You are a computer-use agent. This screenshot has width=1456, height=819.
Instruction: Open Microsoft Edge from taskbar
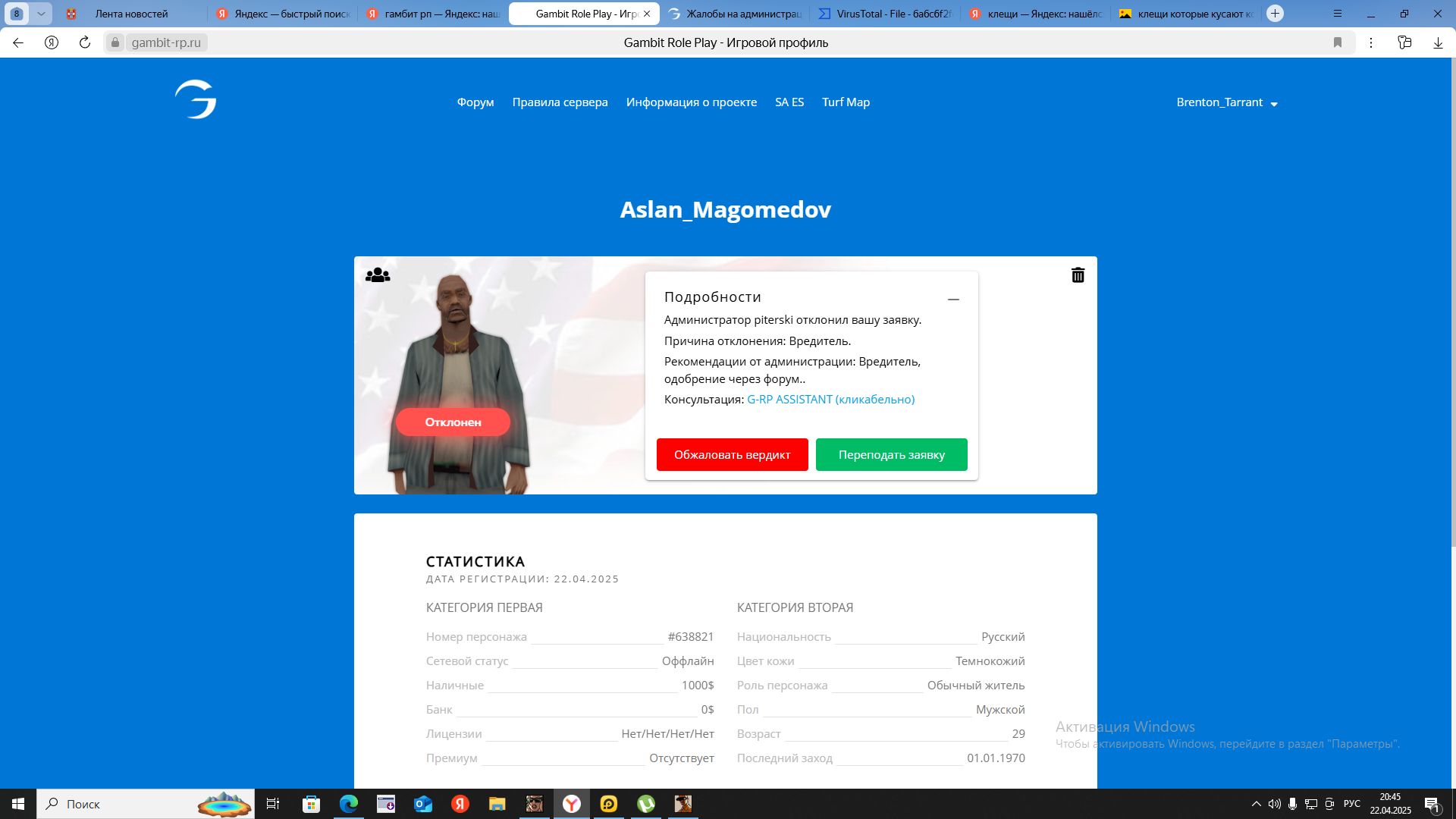pos(349,804)
